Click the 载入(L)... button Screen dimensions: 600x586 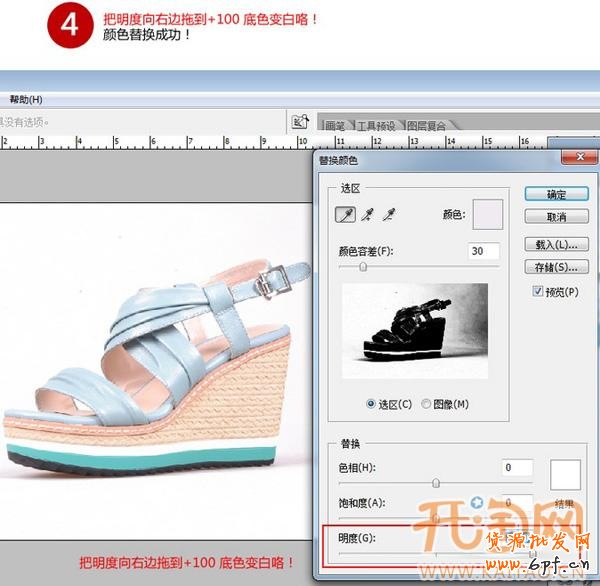click(x=556, y=244)
